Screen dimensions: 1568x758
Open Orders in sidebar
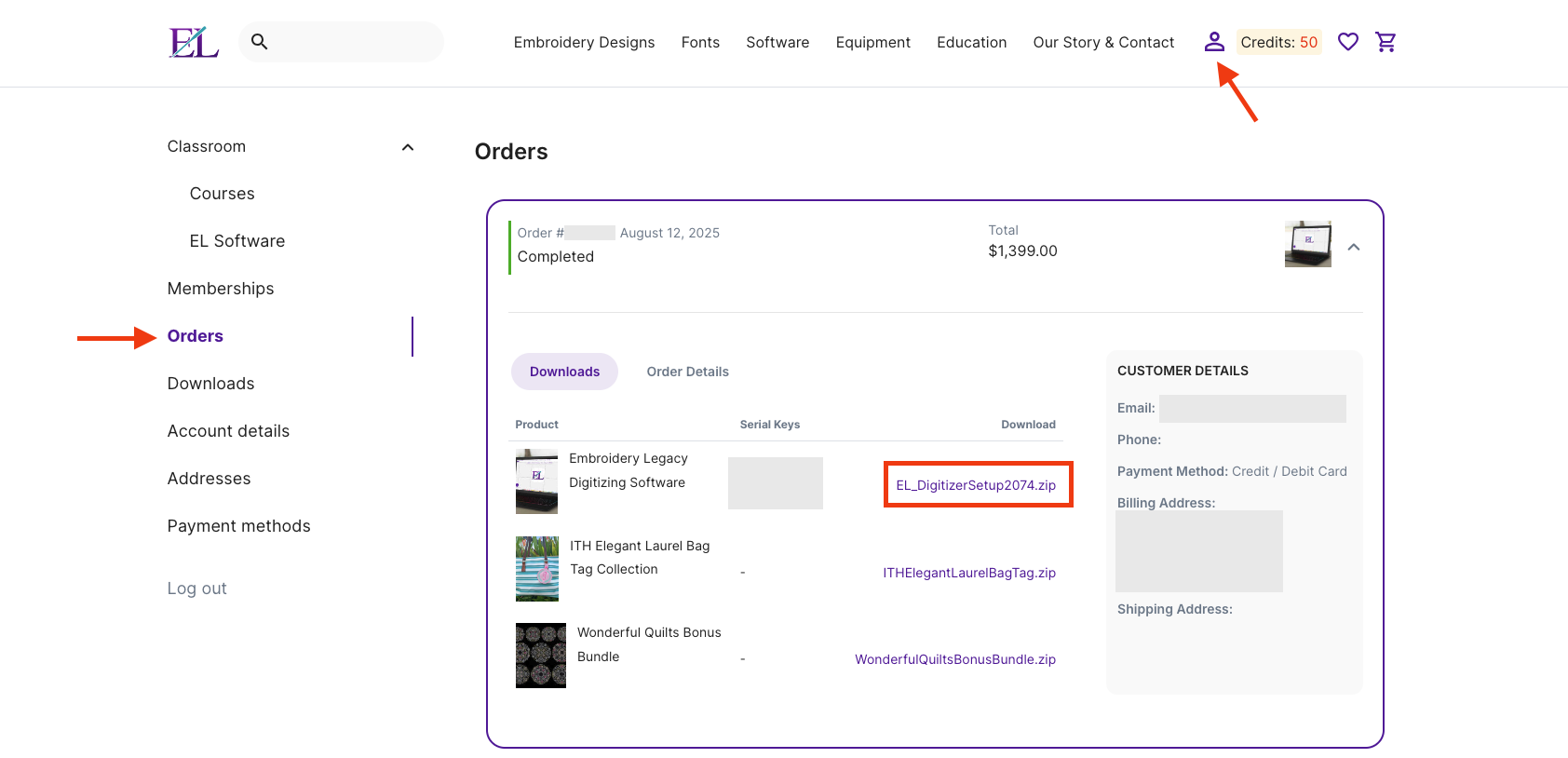(x=196, y=336)
